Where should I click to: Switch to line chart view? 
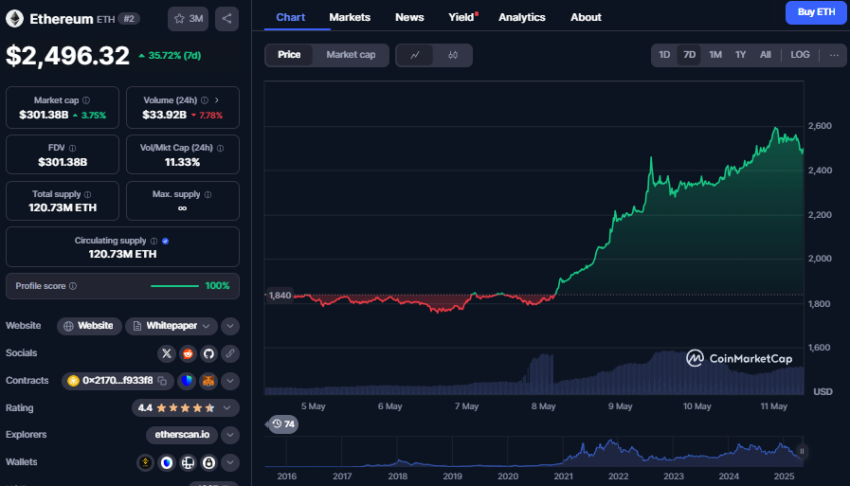[415, 55]
